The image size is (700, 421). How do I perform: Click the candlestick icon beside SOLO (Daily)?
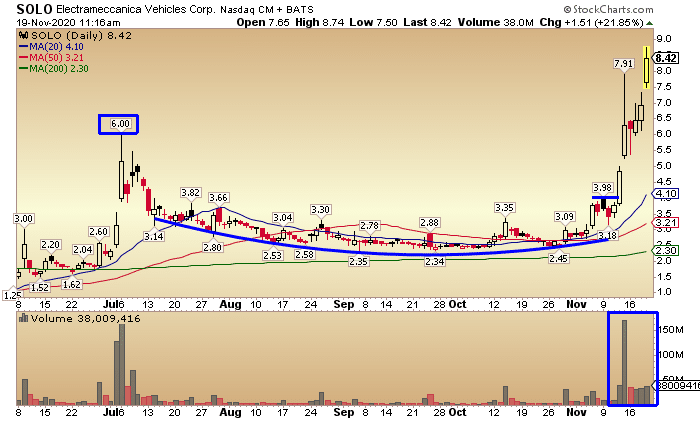(24, 35)
